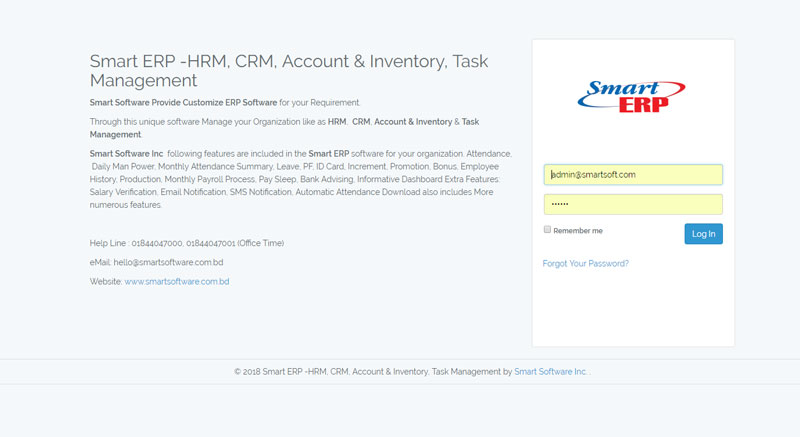The width and height of the screenshot is (800, 437).
Task: Click the Smart ERP page heading
Action: coord(289,70)
